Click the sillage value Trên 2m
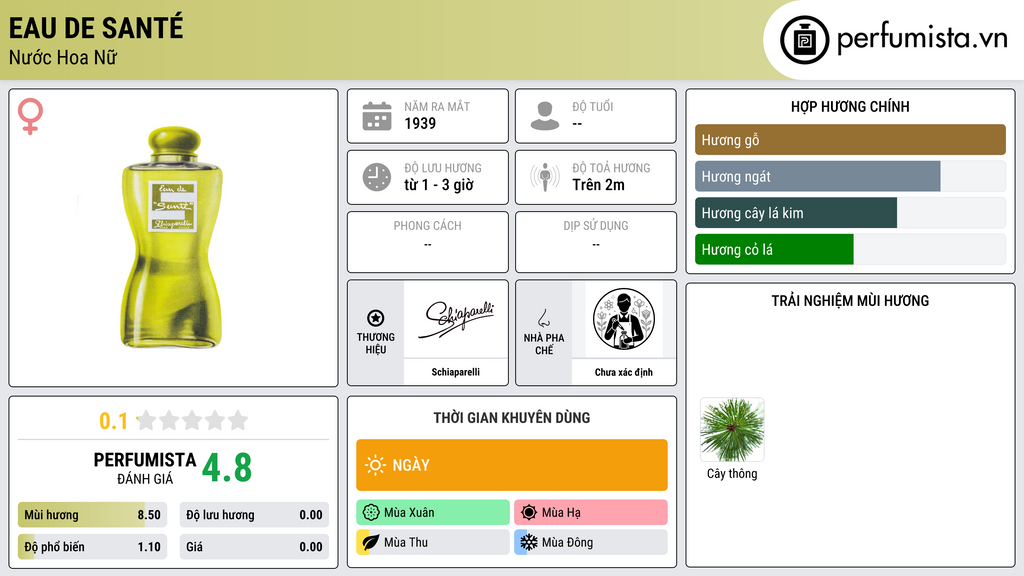1024x576 pixels. pos(598,185)
